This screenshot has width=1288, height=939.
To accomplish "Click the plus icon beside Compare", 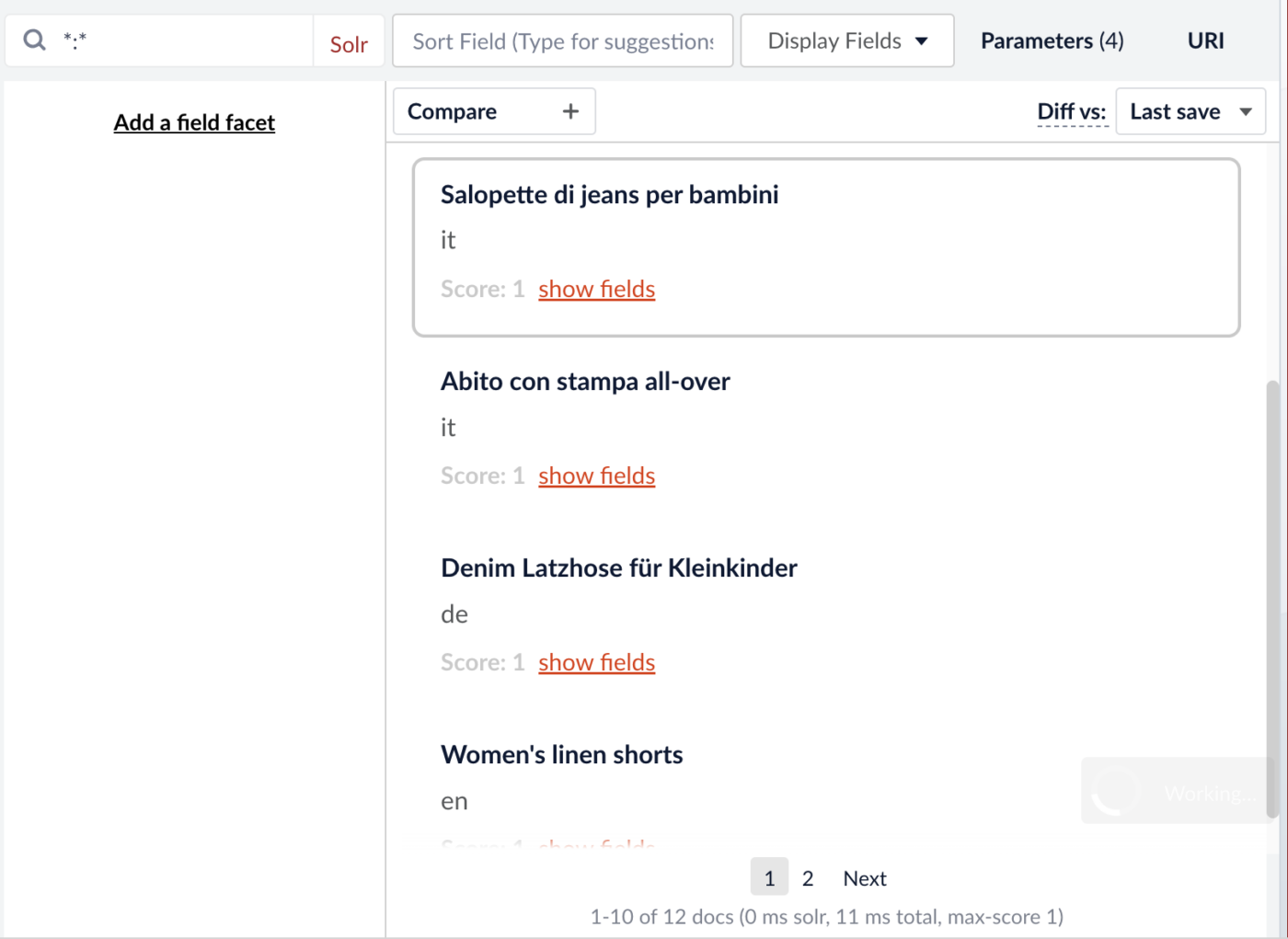I will pyautogui.click(x=570, y=111).
